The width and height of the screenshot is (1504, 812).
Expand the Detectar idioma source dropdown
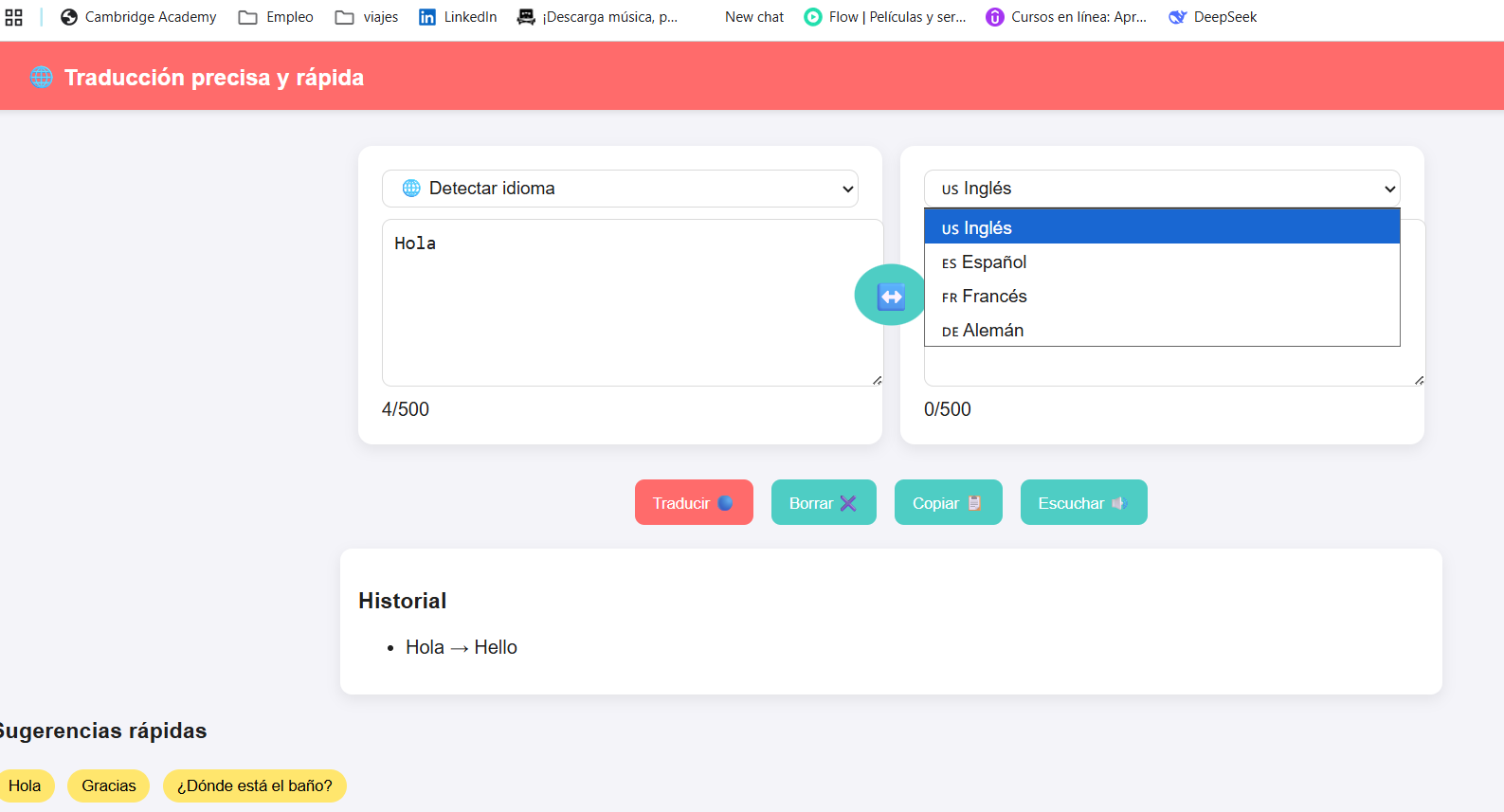tap(620, 189)
